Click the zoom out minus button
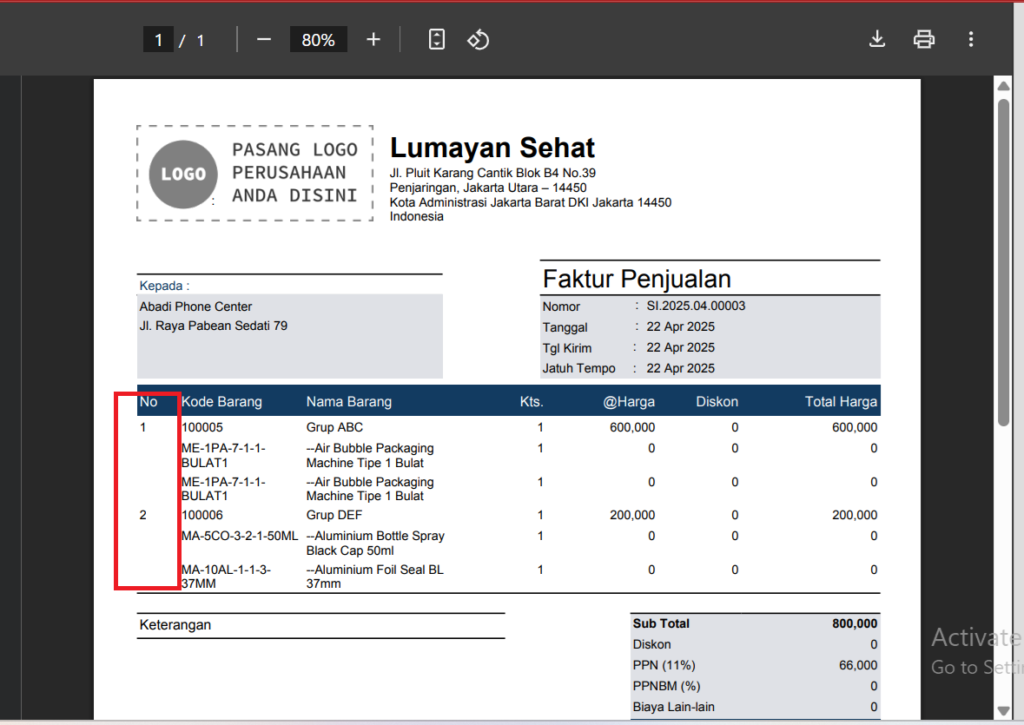Viewport: 1024px width, 725px height. (264, 40)
